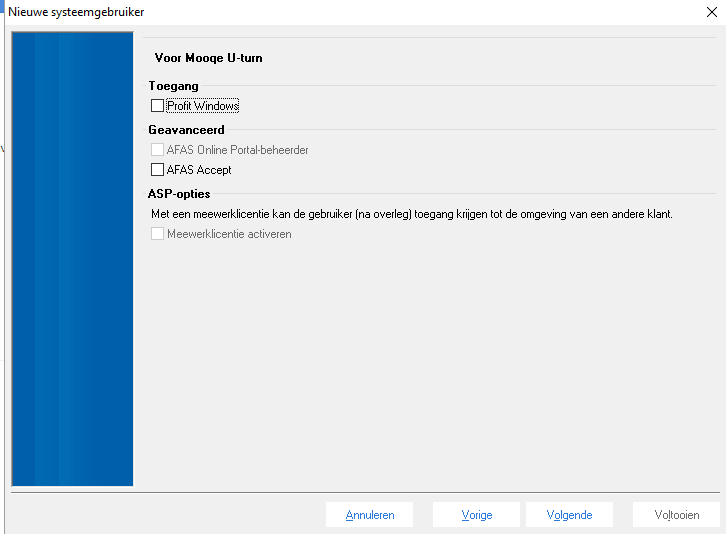Tick the Profit Windows checkbox box

(157, 106)
